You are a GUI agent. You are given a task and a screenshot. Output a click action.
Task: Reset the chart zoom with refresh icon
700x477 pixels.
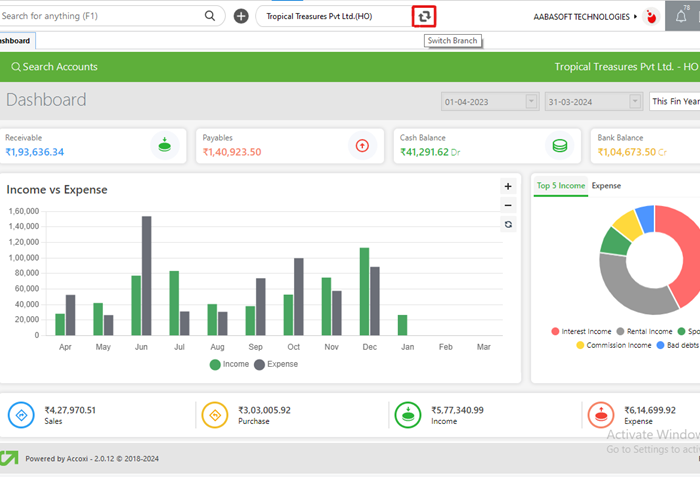coord(508,225)
